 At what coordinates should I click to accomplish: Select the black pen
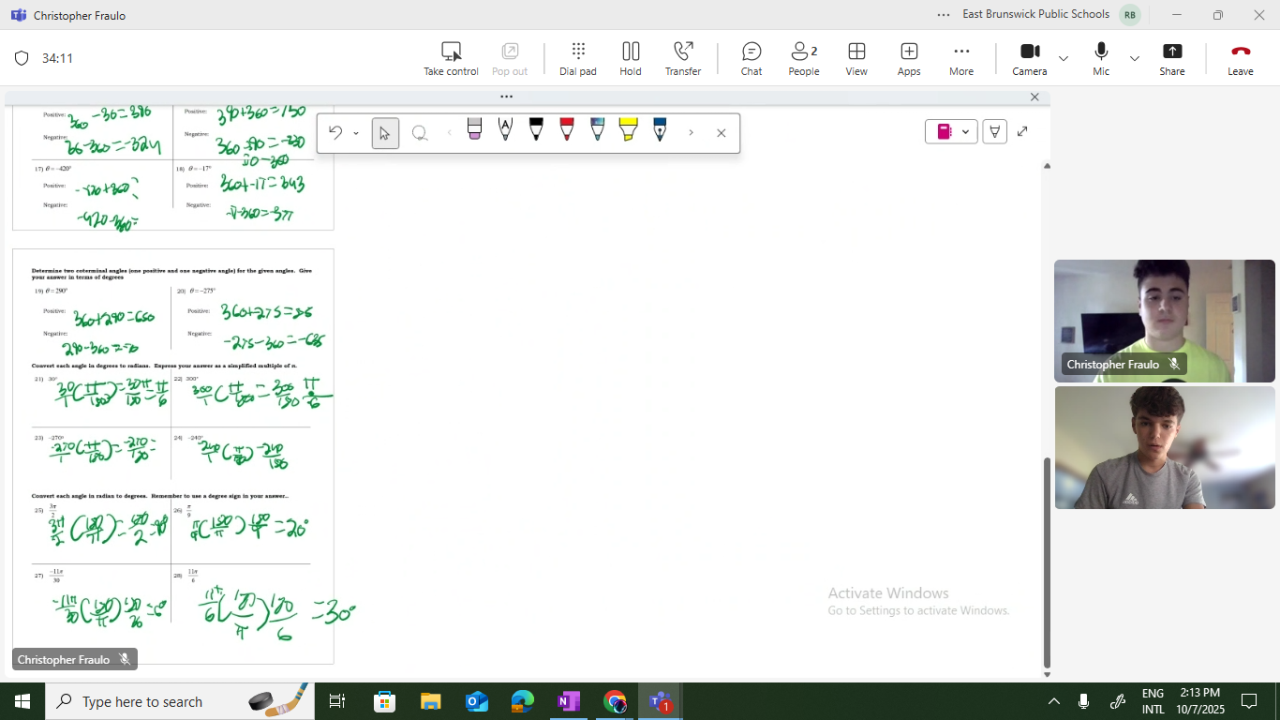pos(536,130)
